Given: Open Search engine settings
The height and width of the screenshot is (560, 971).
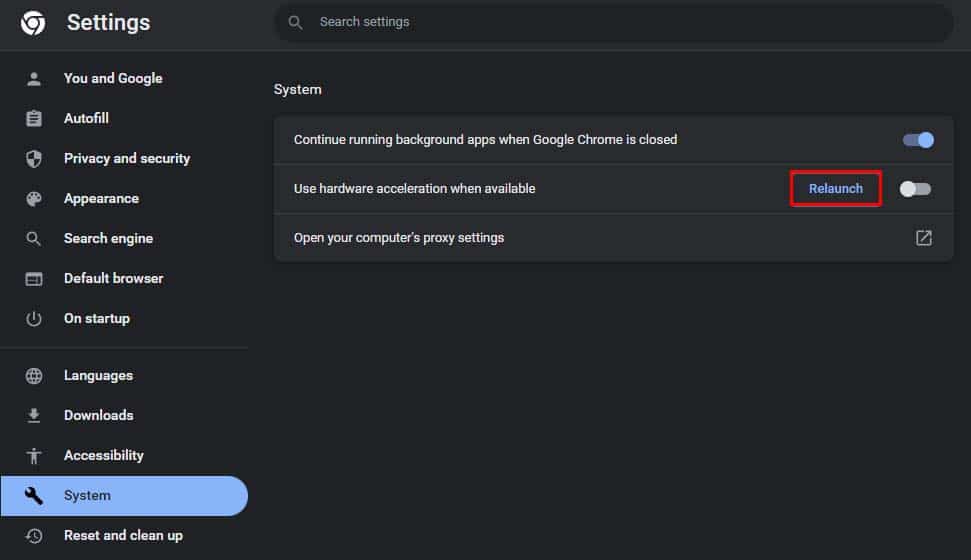Looking at the screenshot, I should click(x=108, y=238).
